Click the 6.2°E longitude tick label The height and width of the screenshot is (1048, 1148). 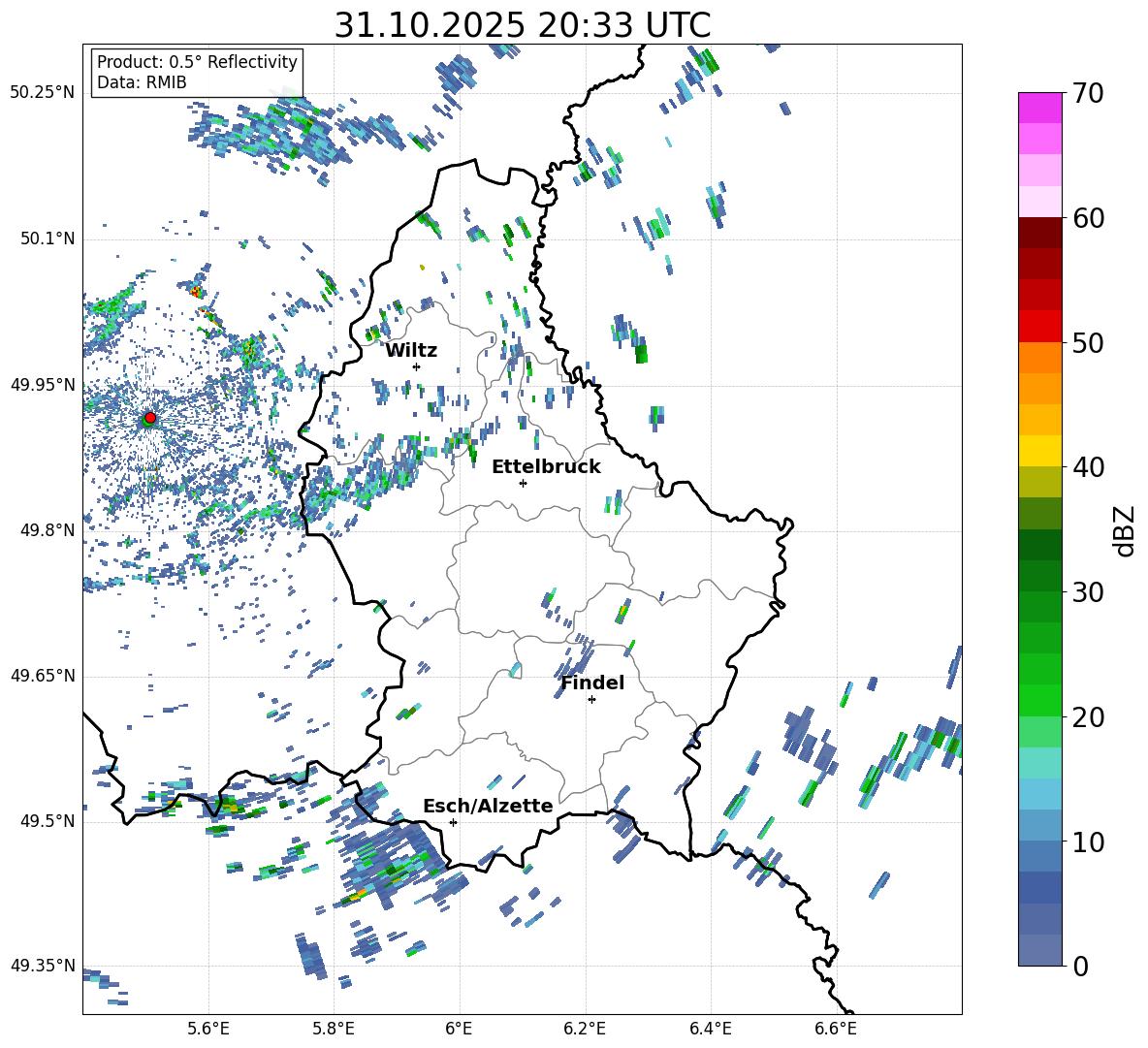point(585,1029)
